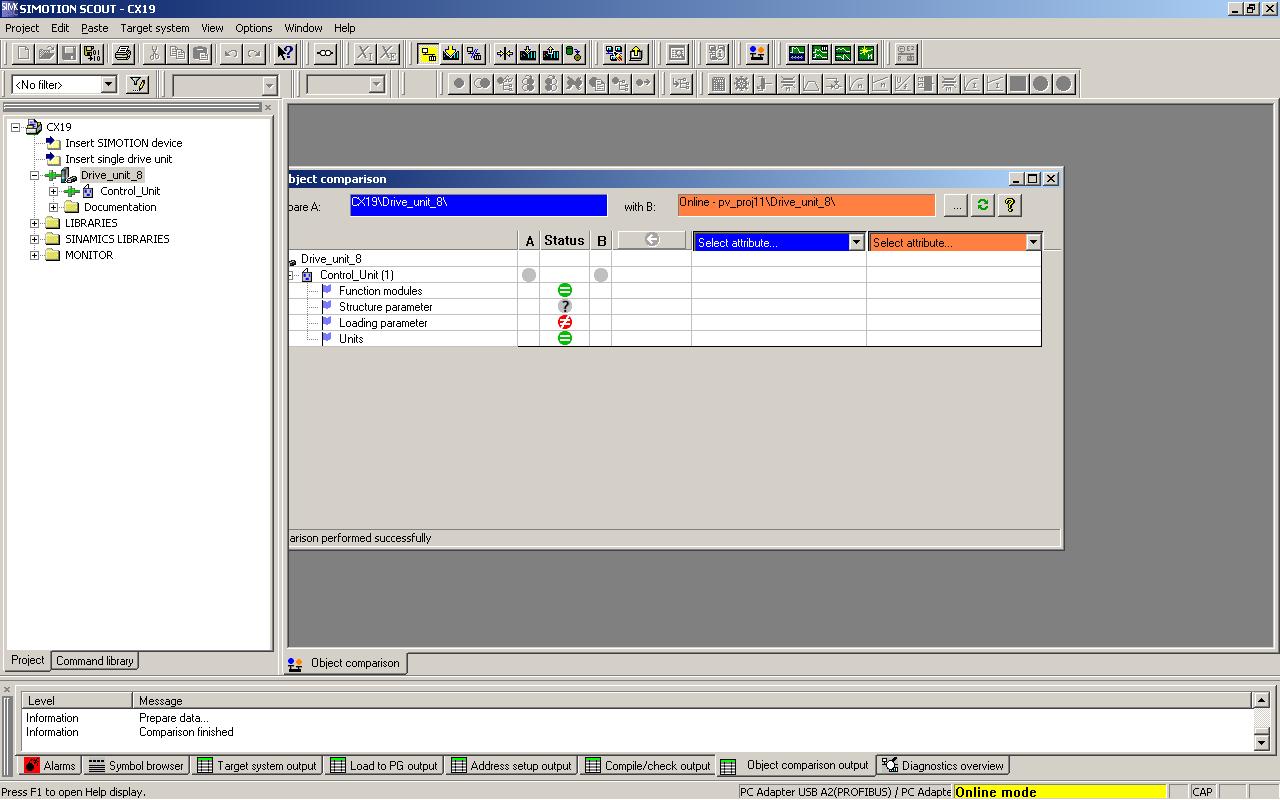Expand the MONITOR folder
The width and height of the screenshot is (1280, 800).
point(35,255)
